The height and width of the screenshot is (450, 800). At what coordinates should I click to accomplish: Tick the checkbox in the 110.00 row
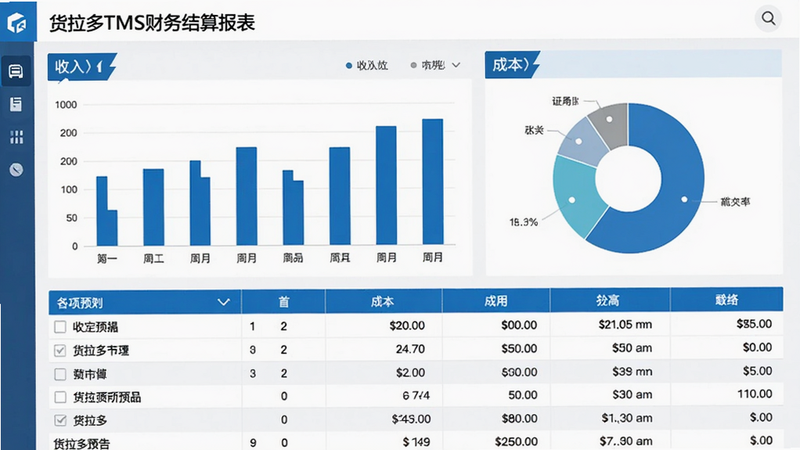point(60,397)
